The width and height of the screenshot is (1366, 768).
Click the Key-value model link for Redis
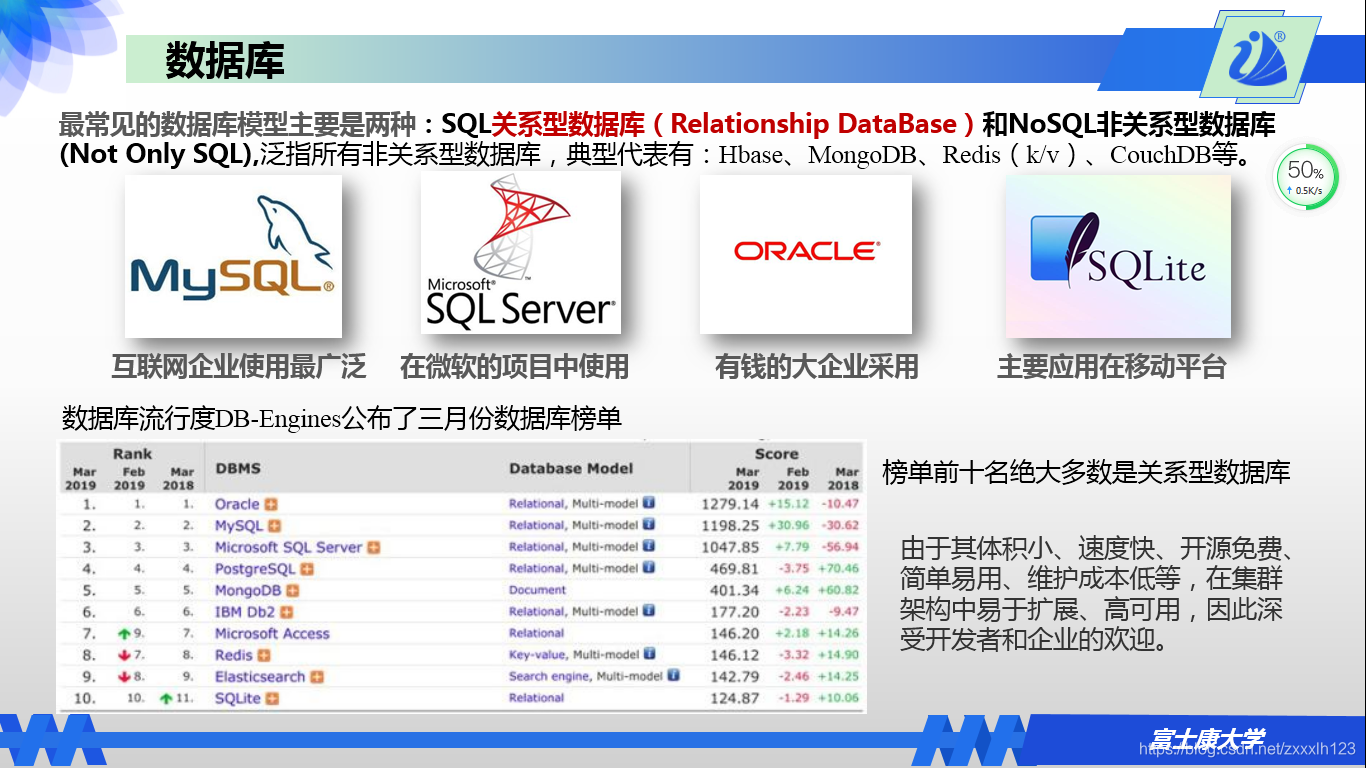point(538,654)
